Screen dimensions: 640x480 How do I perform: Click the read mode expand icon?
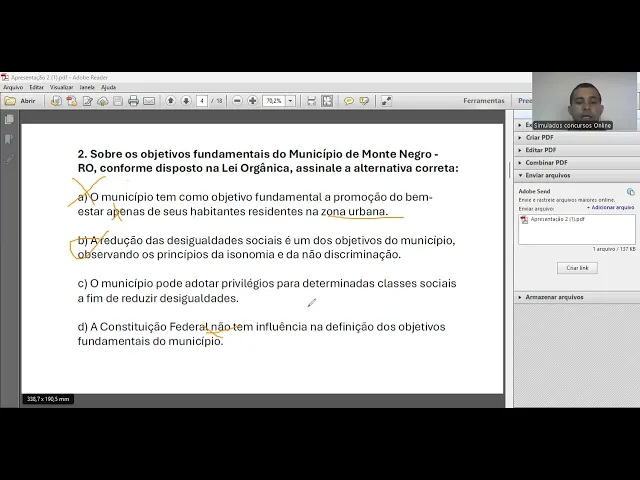[x=386, y=101]
